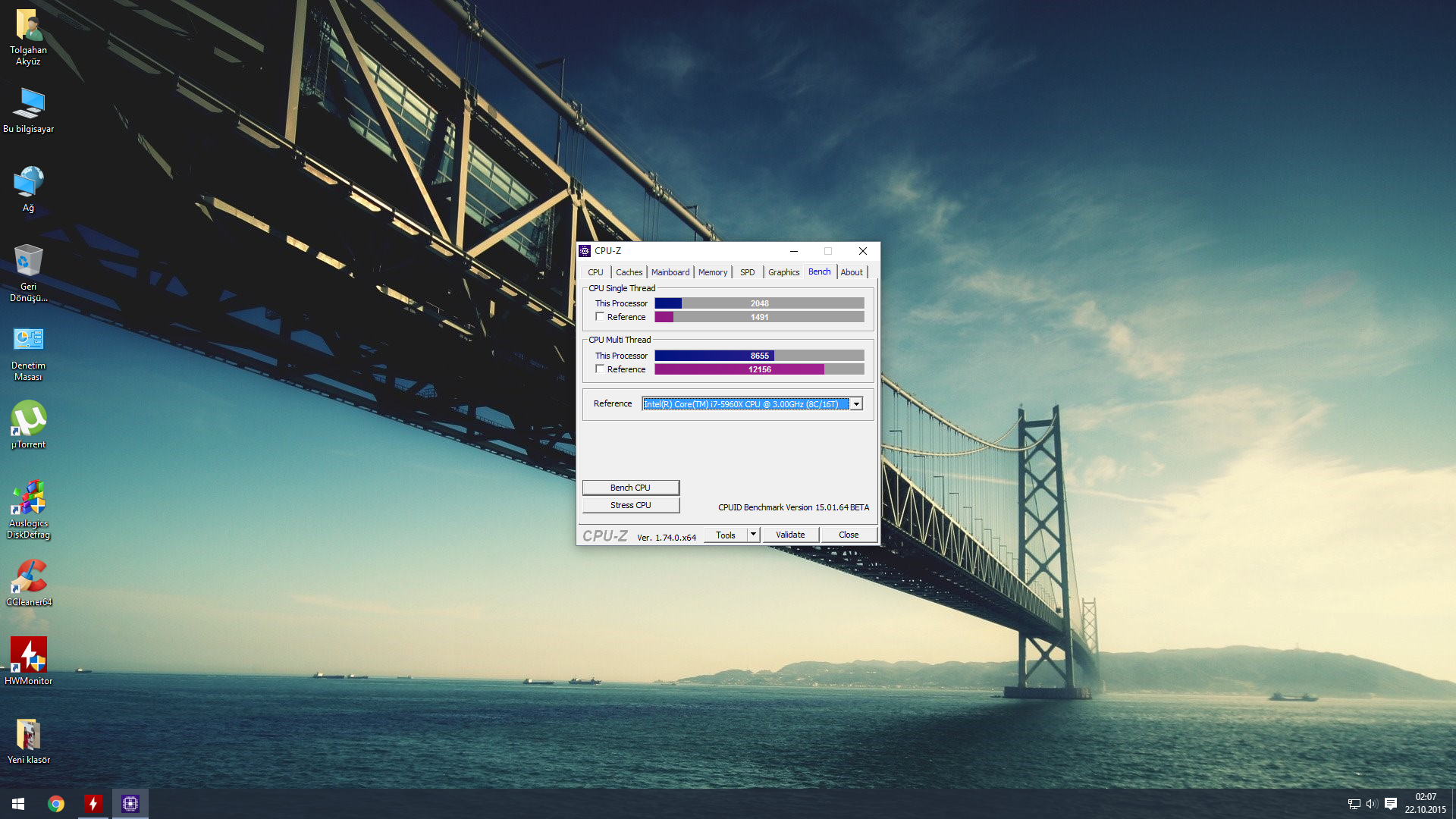The width and height of the screenshot is (1456, 819).
Task: Enable Single Thread Reference checkbox
Action: point(600,317)
